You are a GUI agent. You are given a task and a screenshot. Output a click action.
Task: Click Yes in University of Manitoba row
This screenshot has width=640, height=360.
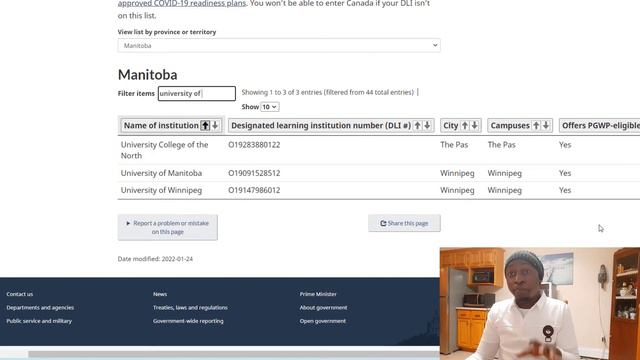tap(565, 173)
